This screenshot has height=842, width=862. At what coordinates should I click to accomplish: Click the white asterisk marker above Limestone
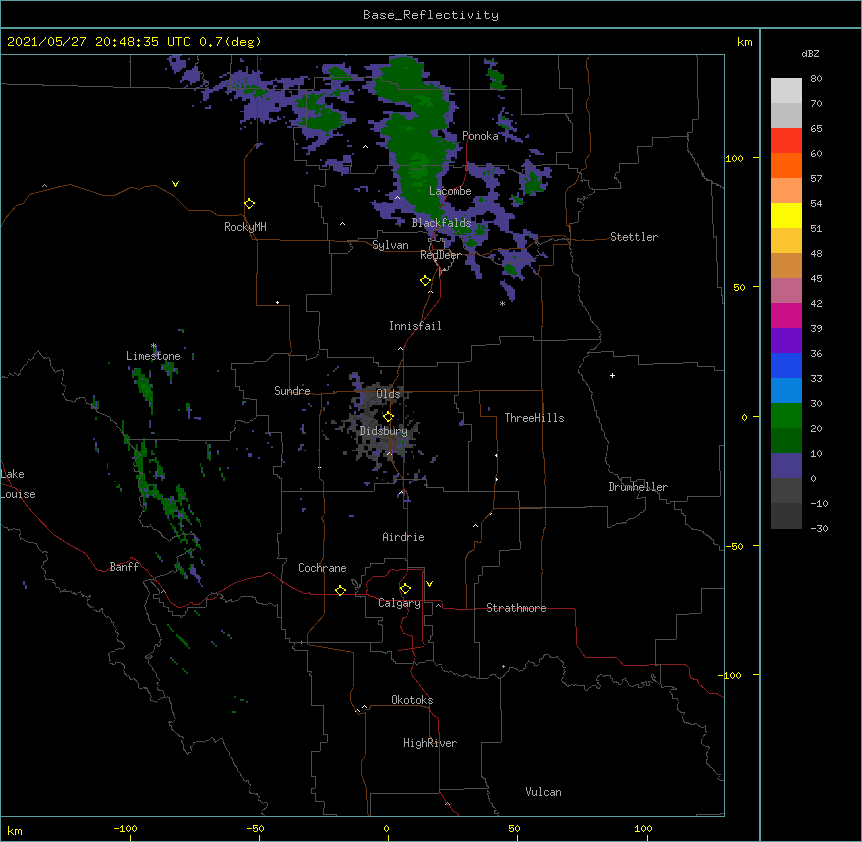[x=154, y=346]
